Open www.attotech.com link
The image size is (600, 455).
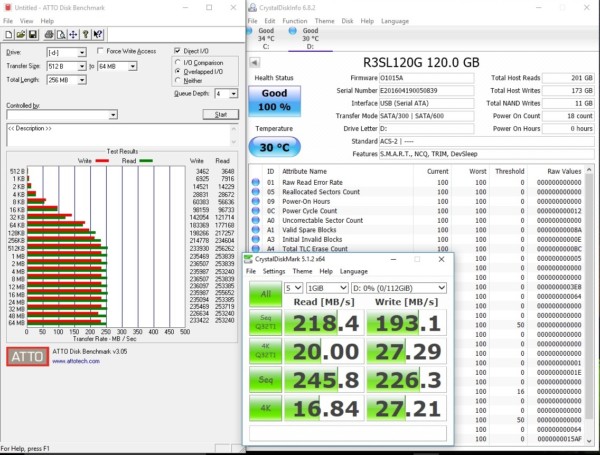pyautogui.click(x=76, y=361)
